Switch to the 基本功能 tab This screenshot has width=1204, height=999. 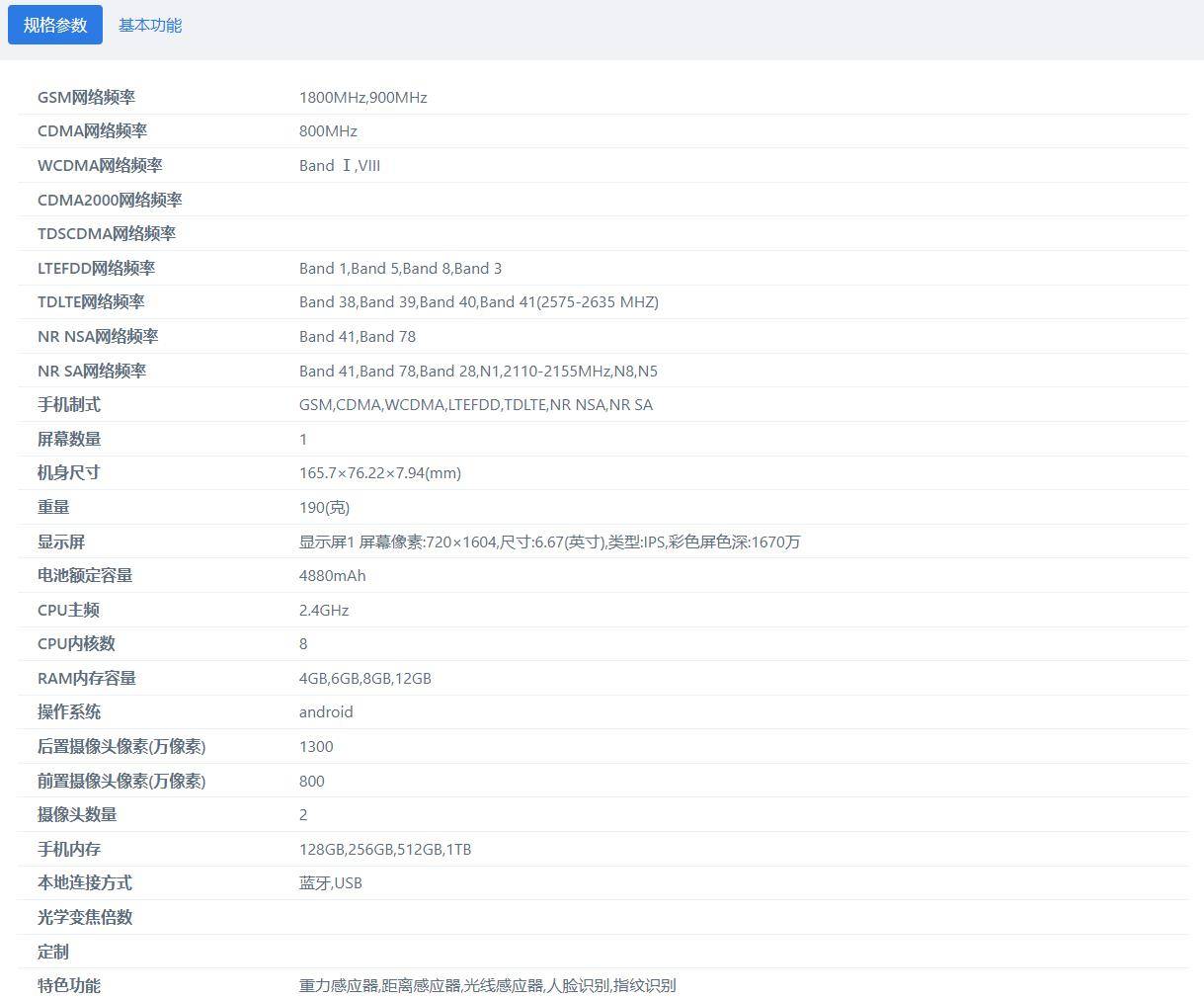coord(150,25)
